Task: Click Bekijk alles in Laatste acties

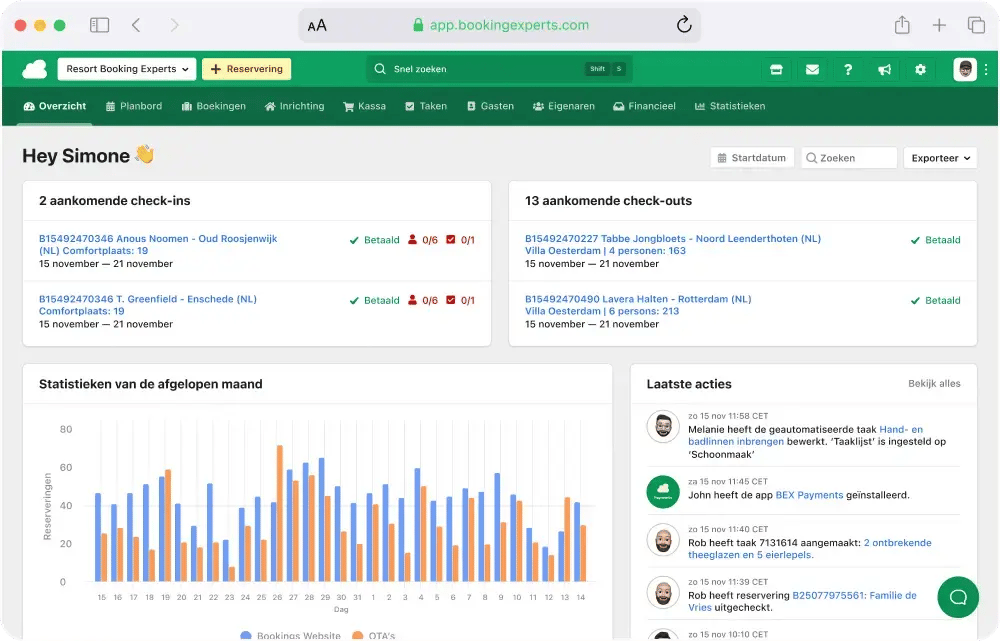Action: [x=934, y=384]
